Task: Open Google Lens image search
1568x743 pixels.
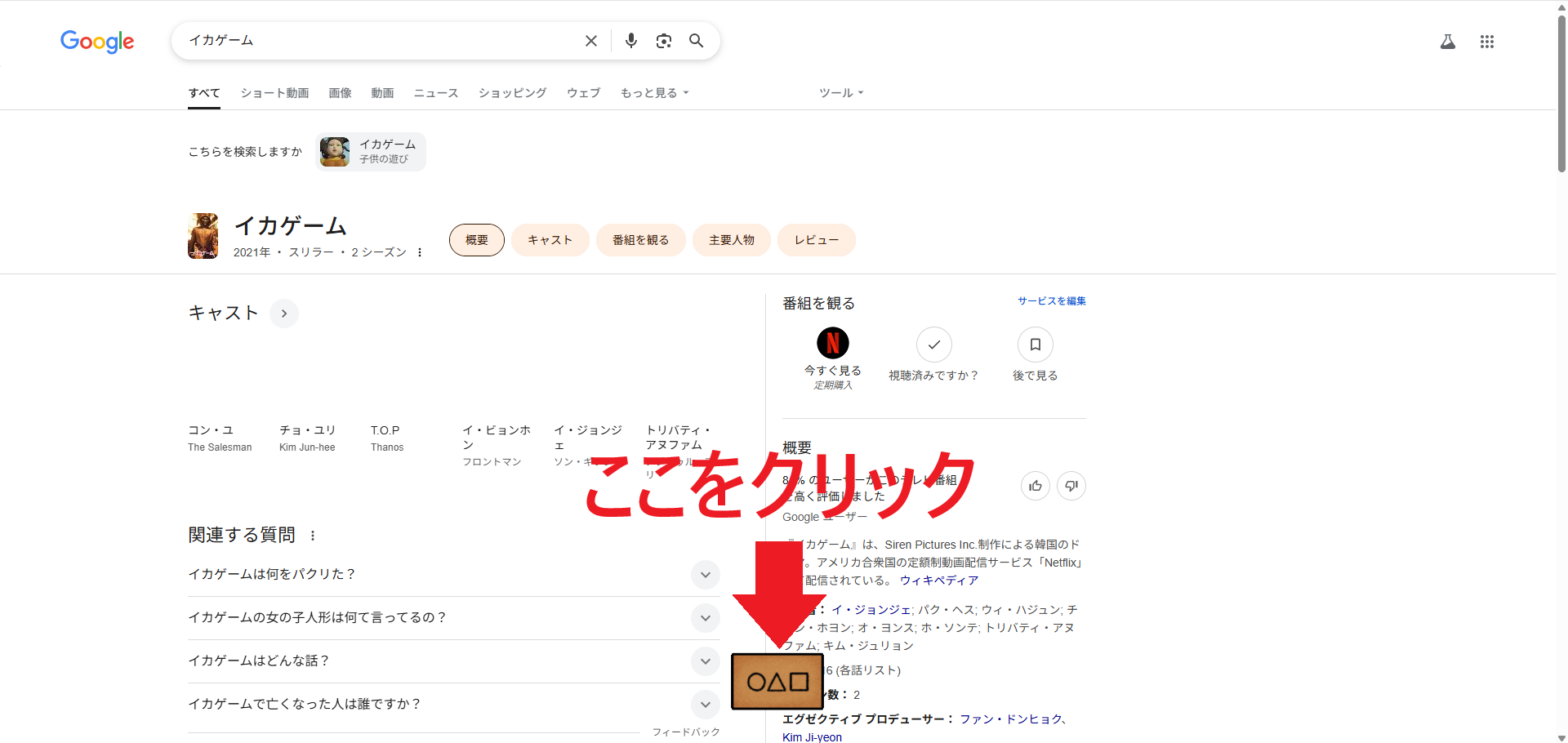Action: coord(664,41)
